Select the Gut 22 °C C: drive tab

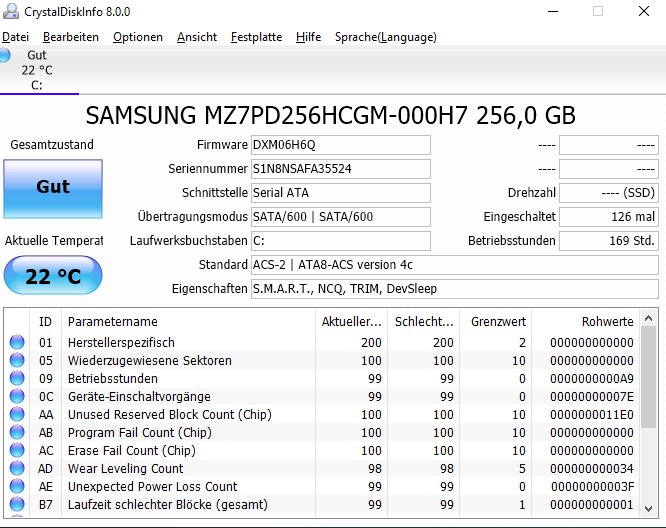coord(39,70)
